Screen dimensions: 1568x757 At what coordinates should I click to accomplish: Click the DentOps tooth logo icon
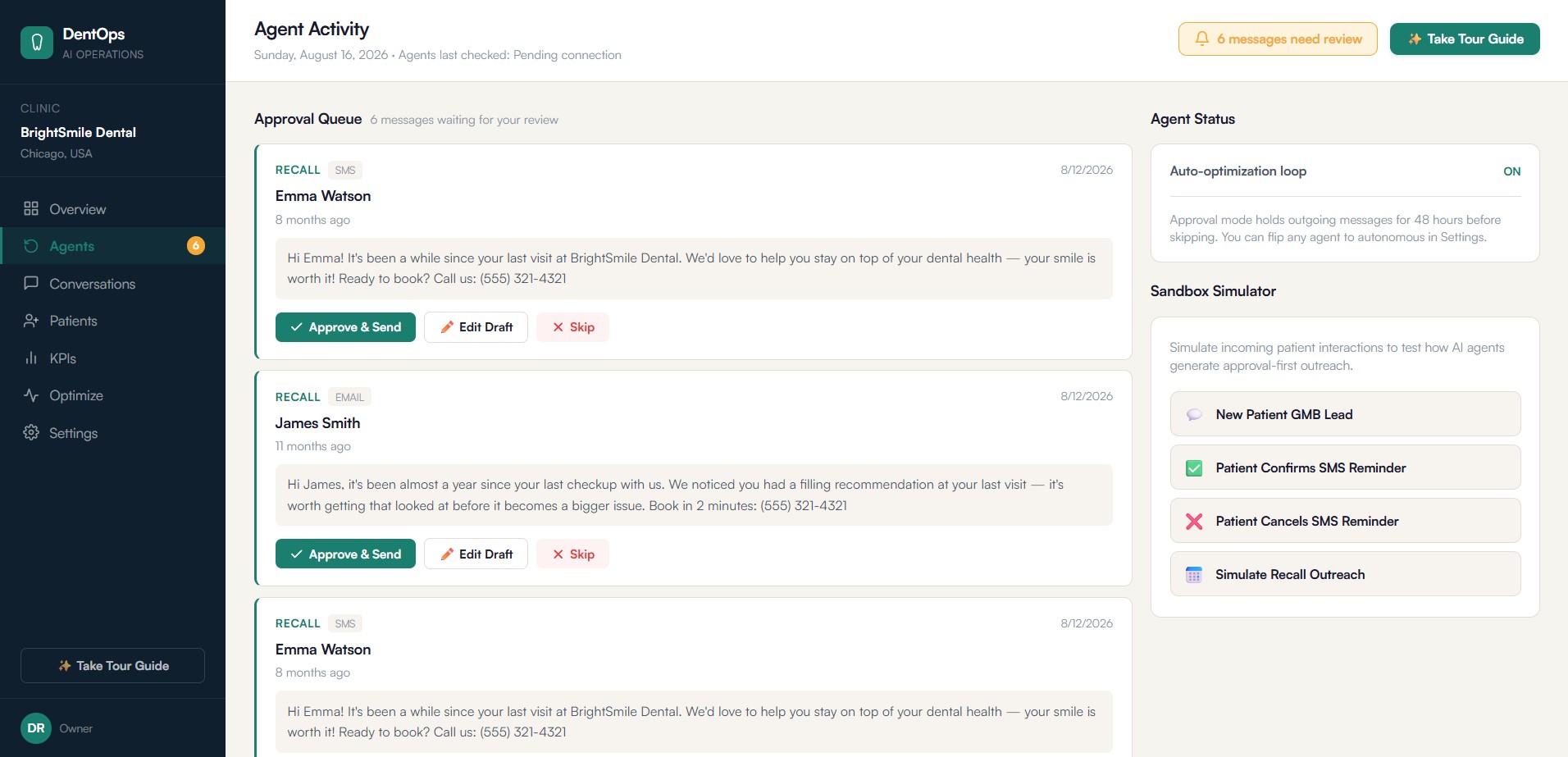tap(37, 43)
